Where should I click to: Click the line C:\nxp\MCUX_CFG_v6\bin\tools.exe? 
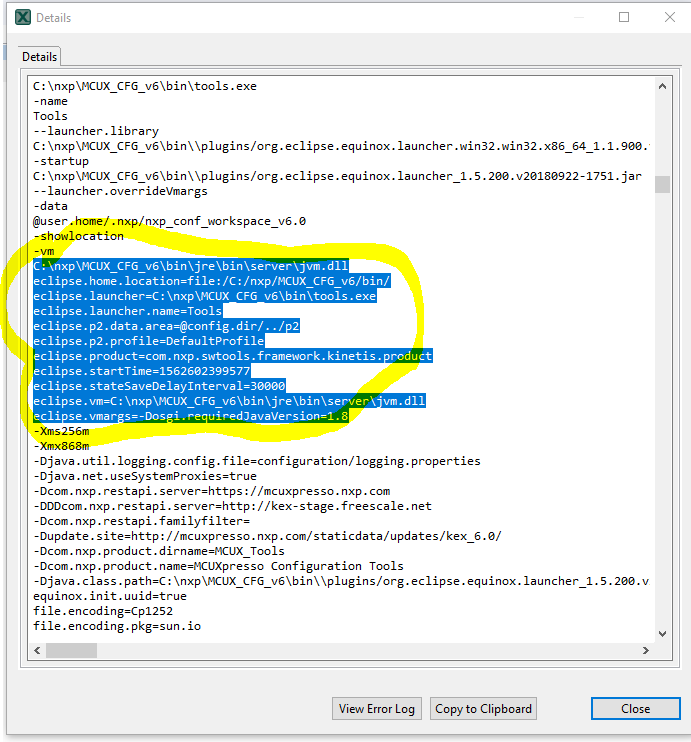coord(145,86)
